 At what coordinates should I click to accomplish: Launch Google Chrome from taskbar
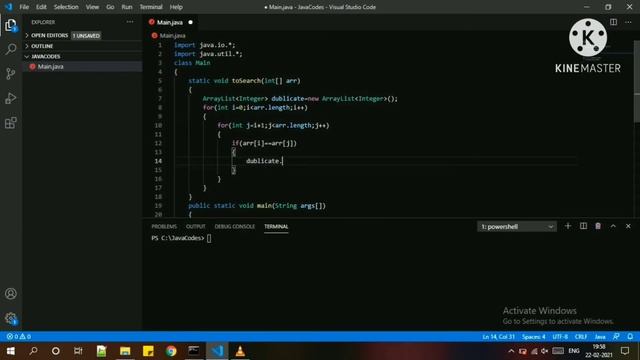(171, 351)
